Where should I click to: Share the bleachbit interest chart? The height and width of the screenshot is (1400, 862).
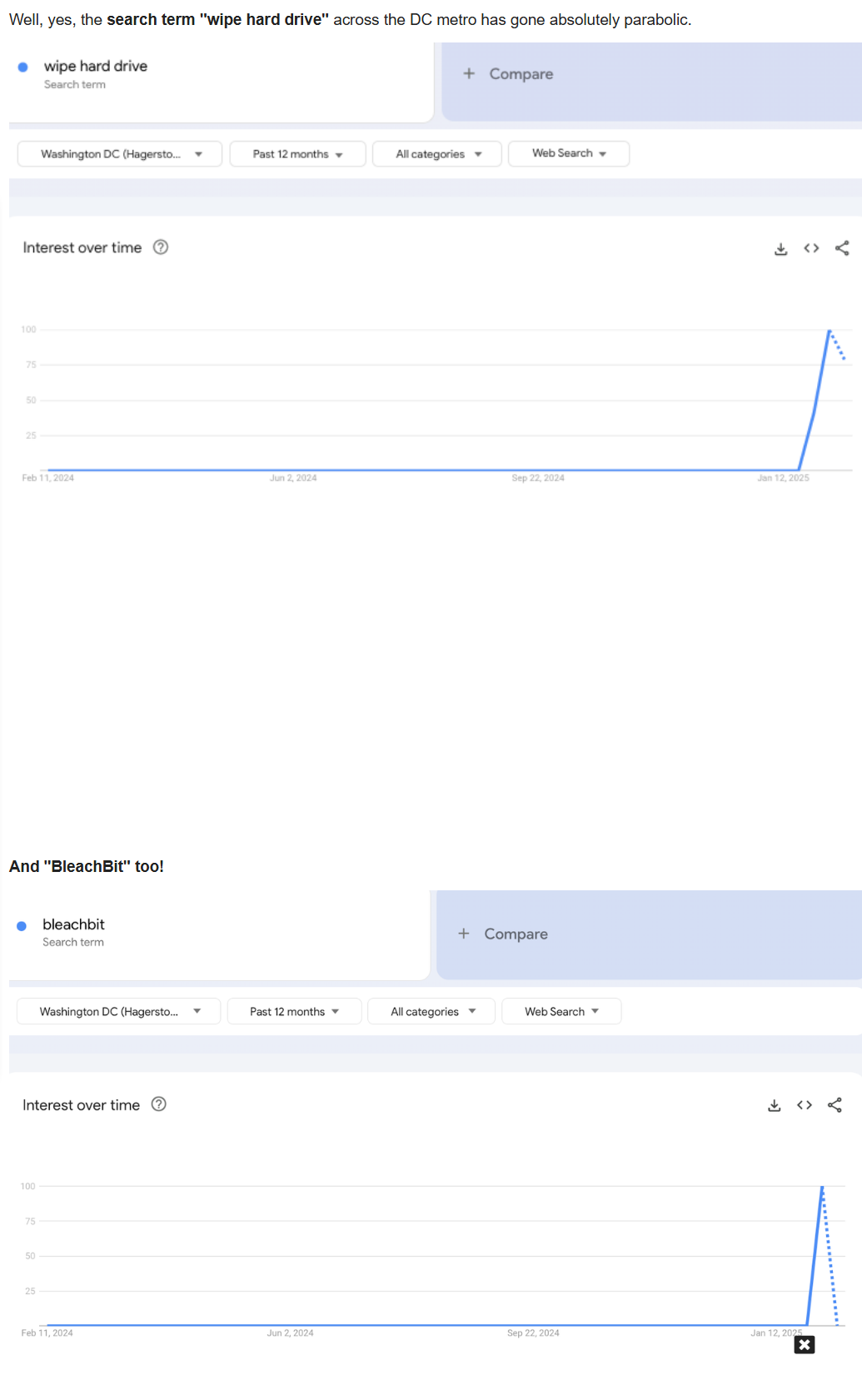835,1105
